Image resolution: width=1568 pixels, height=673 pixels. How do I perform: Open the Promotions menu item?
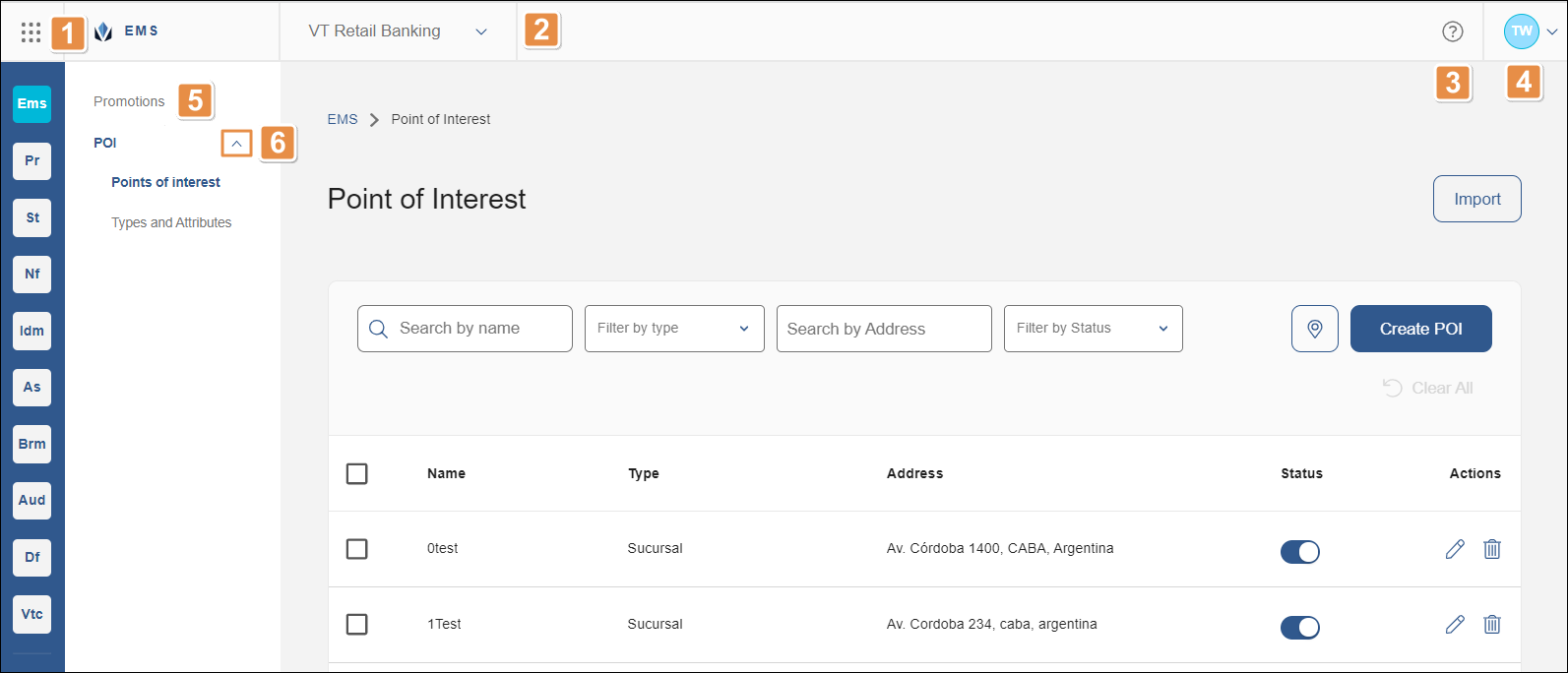(x=129, y=101)
